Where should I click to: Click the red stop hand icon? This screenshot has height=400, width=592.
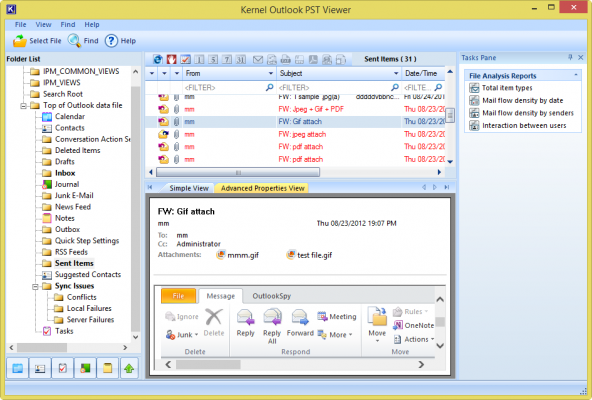171,59
